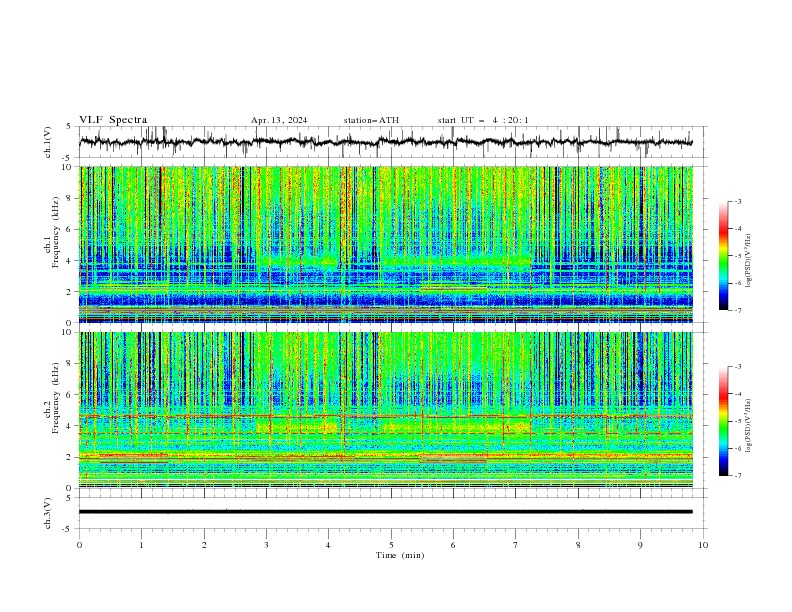The height and width of the screenshot is (612, 792).
Task: Click the ch.2 spectrogram color bar
Action: (723, 421)
